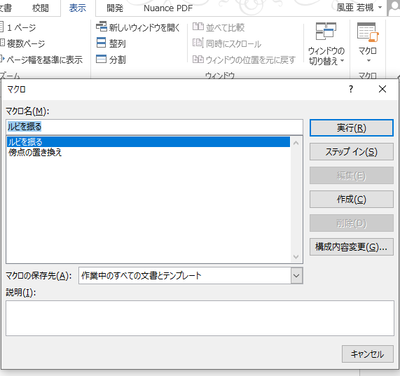Select ルビを振る in the macro list
400x376 pixels.
148,142
